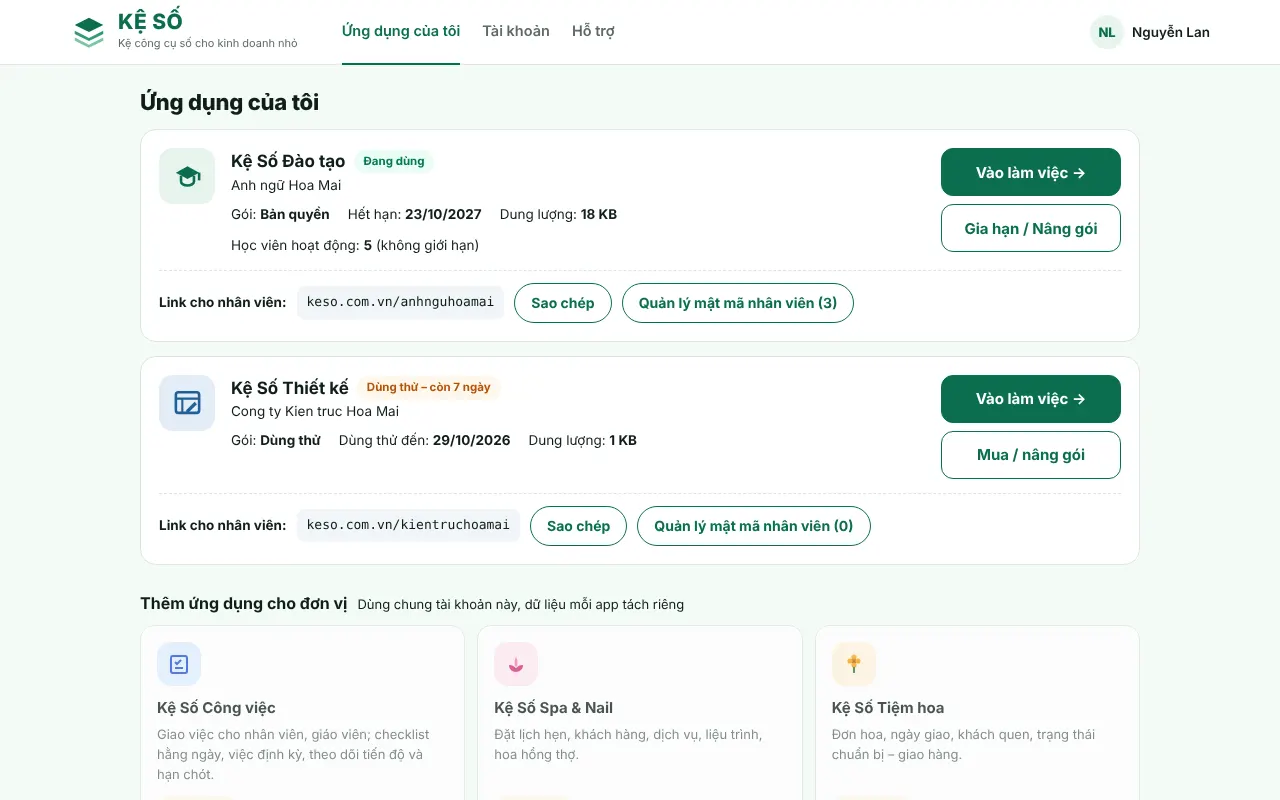Switch to the Ứng dụng của tôi tab
Image resolution: width=1280 pixels, height=800 pixels.
coord(401,31)
